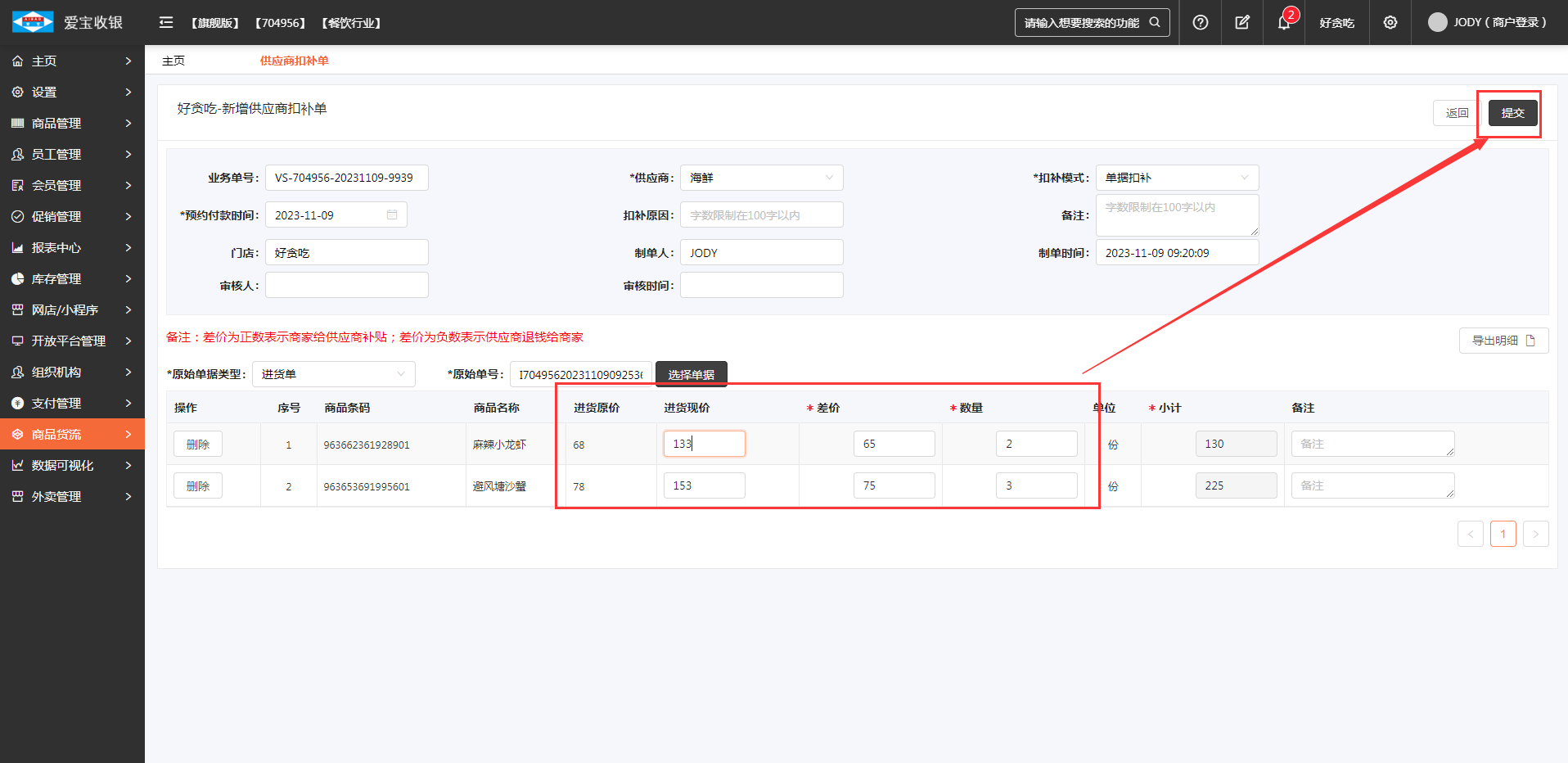This screenshot has width=1568, height=763.
Task: Open the 供应商 dropdown showing 海鲜
Action: [760, 178]
